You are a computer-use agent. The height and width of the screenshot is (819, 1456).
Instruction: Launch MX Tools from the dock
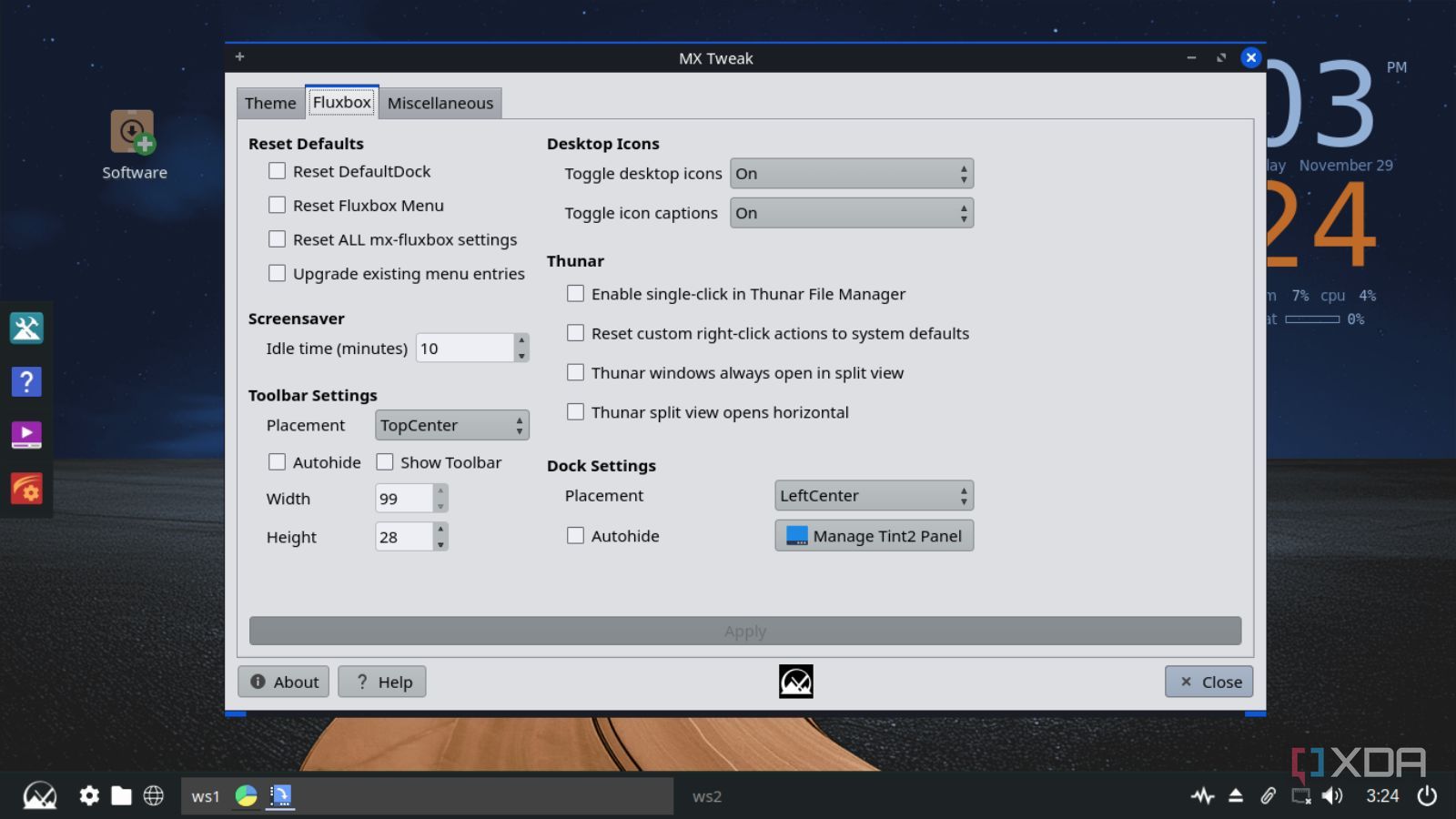click(x=26, y=328)
